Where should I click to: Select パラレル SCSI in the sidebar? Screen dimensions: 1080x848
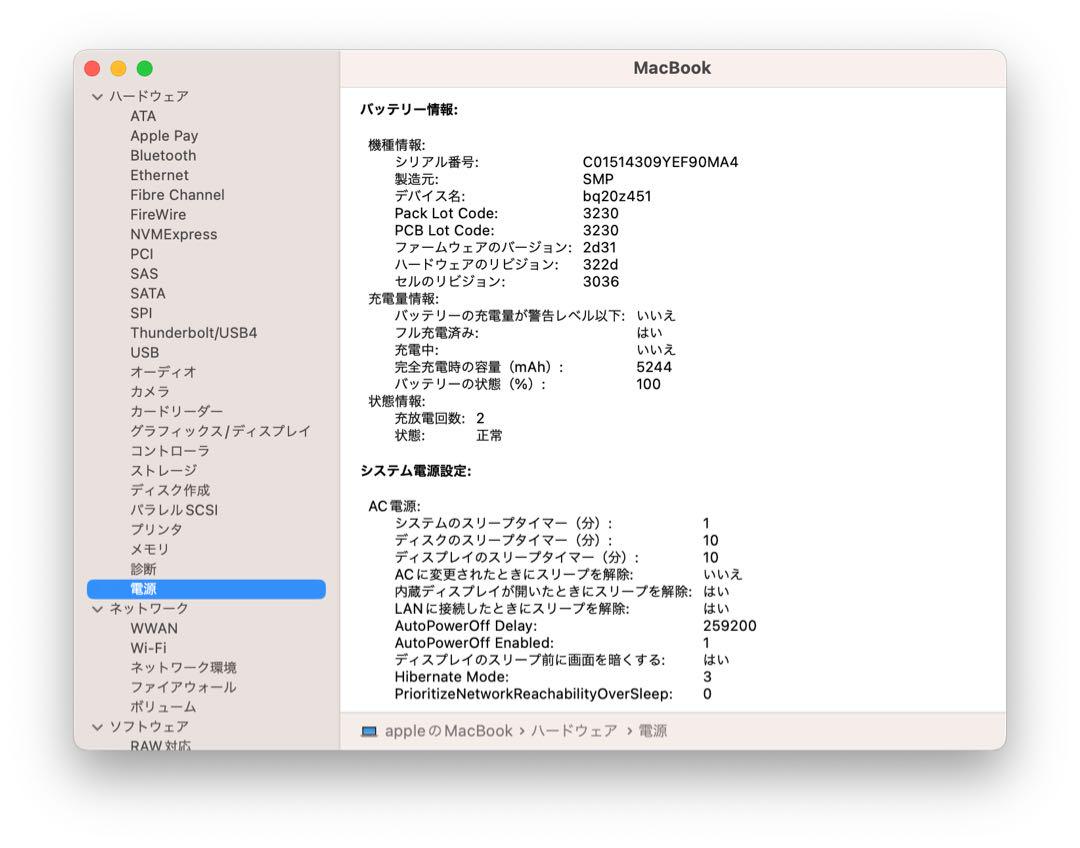(174, 510)
